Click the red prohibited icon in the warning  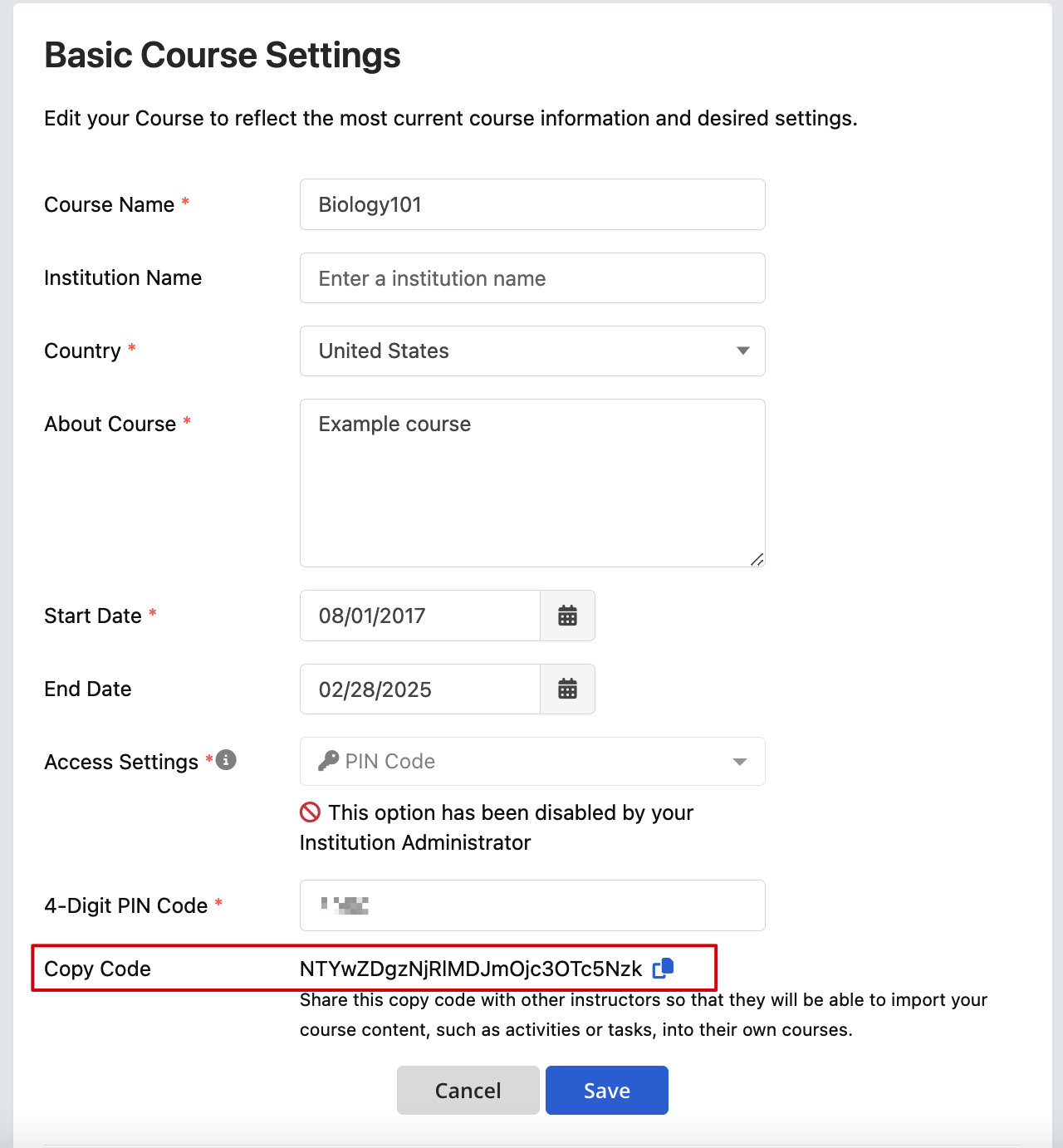[x=311, y=812]
